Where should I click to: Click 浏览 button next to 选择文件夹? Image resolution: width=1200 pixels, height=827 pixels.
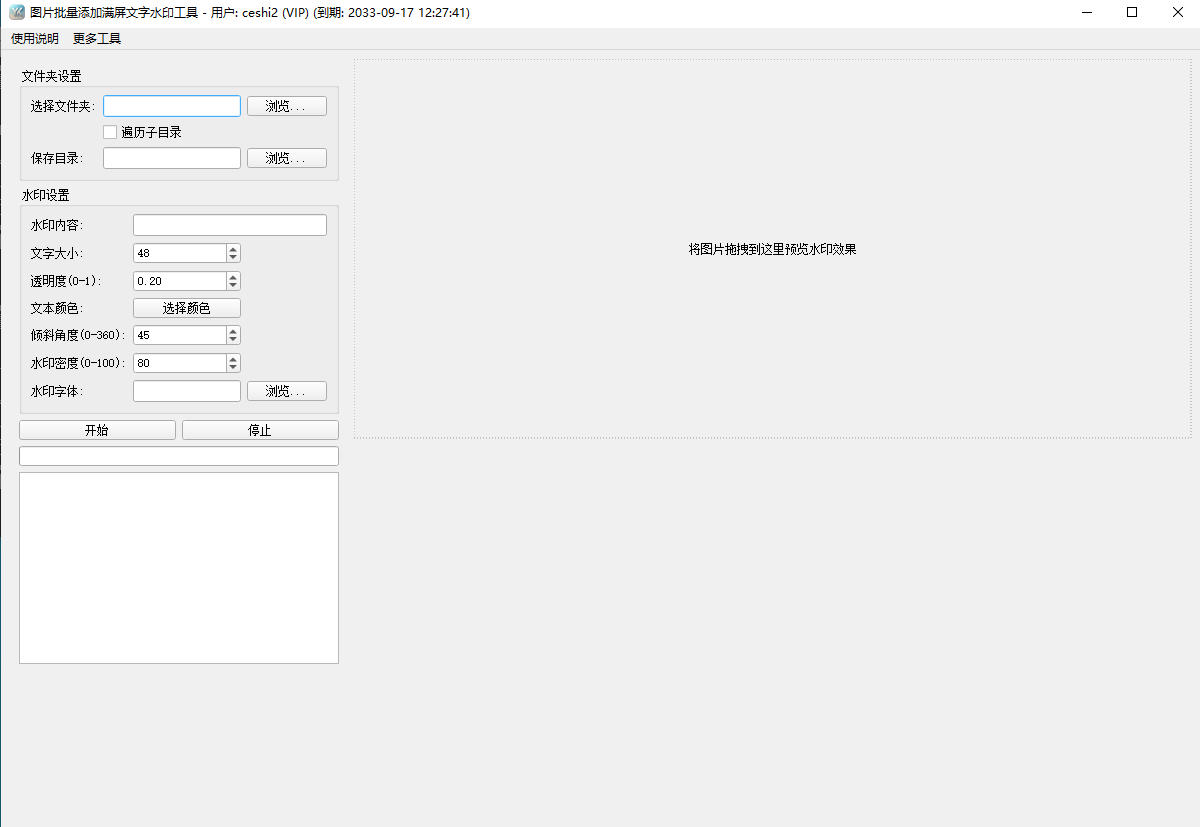[286, 106]
